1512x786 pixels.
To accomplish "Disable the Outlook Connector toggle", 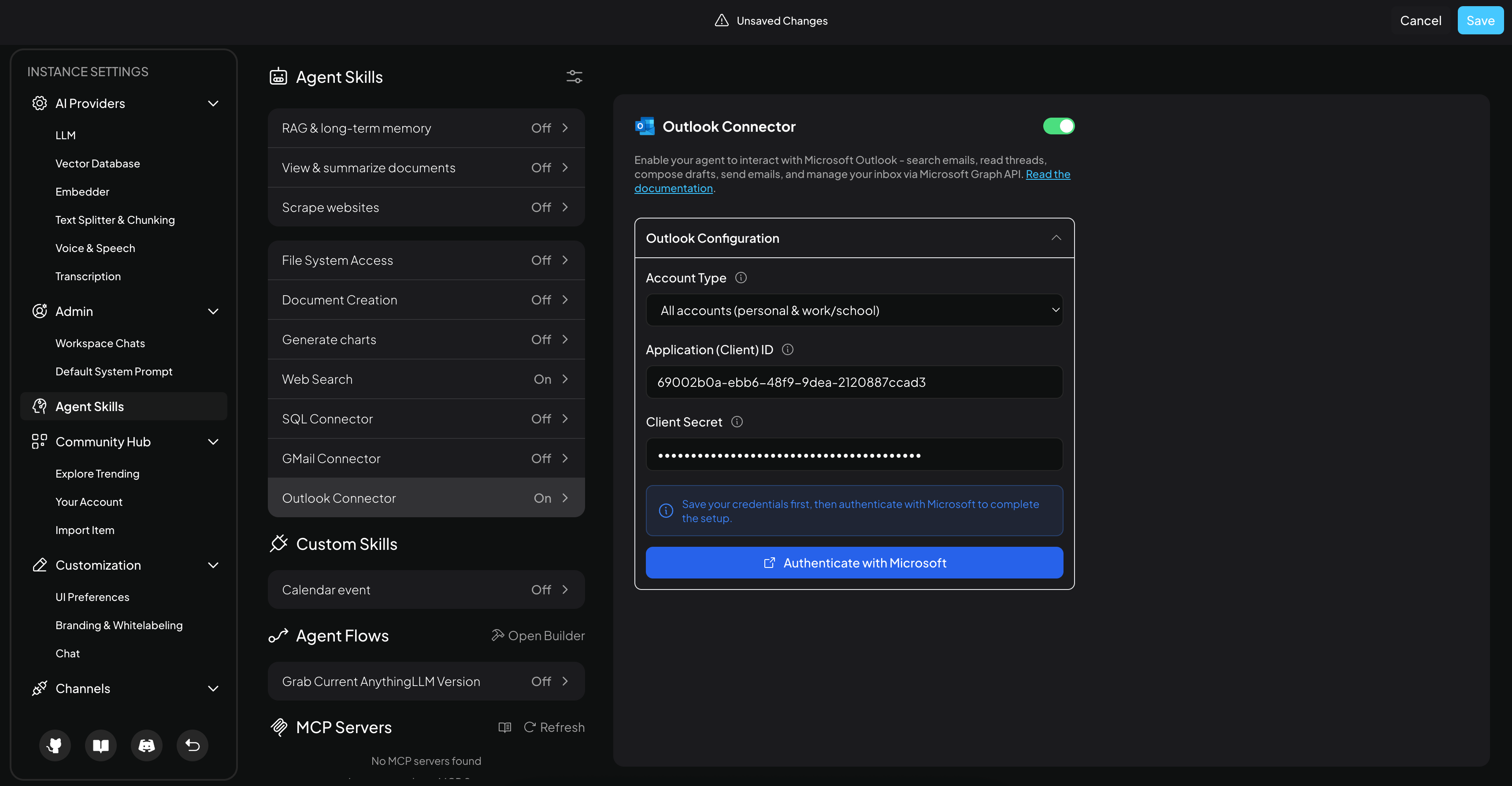I will pos(1058,126).
